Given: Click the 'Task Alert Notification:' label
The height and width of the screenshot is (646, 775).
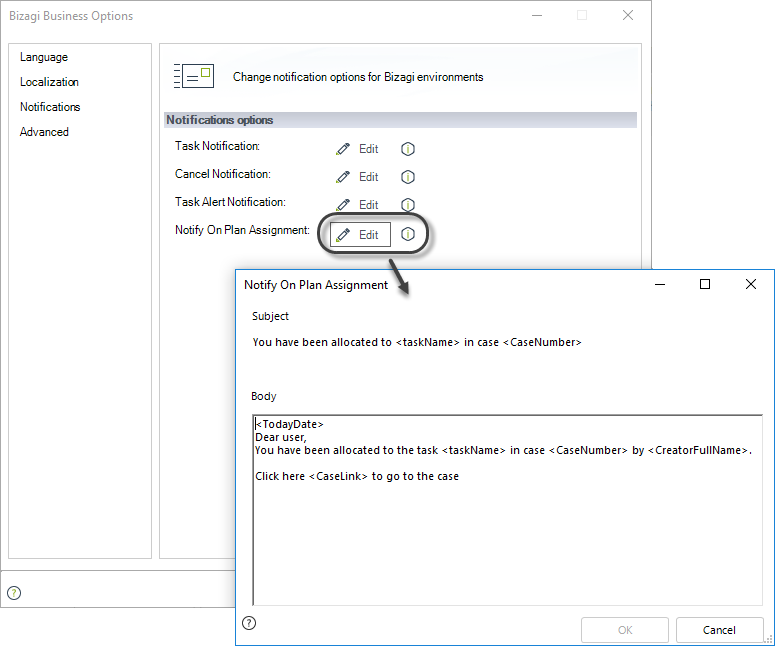Looking at the screenshot, I should tap(230, 202).
